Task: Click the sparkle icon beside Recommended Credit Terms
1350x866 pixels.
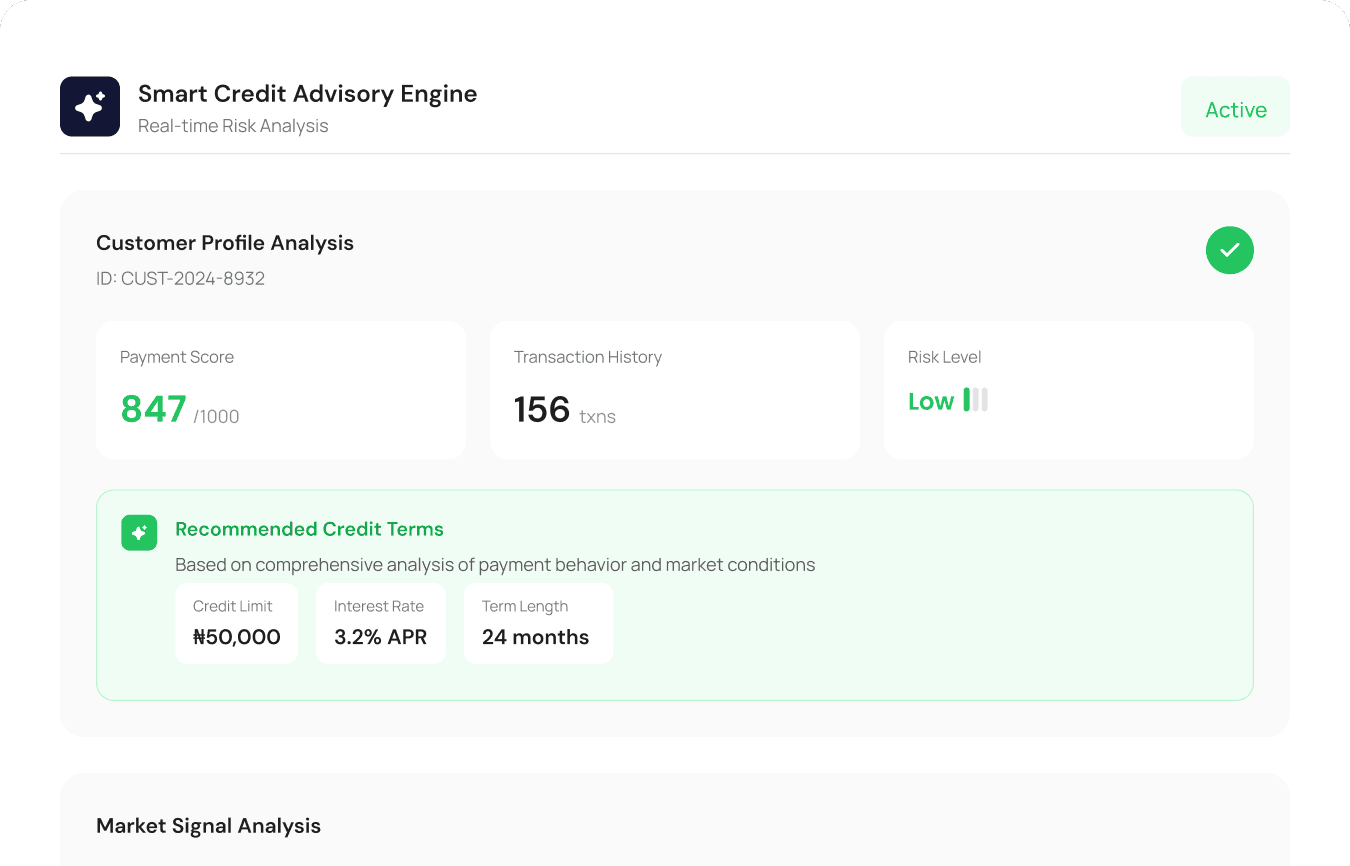Action: click(139, 533)
